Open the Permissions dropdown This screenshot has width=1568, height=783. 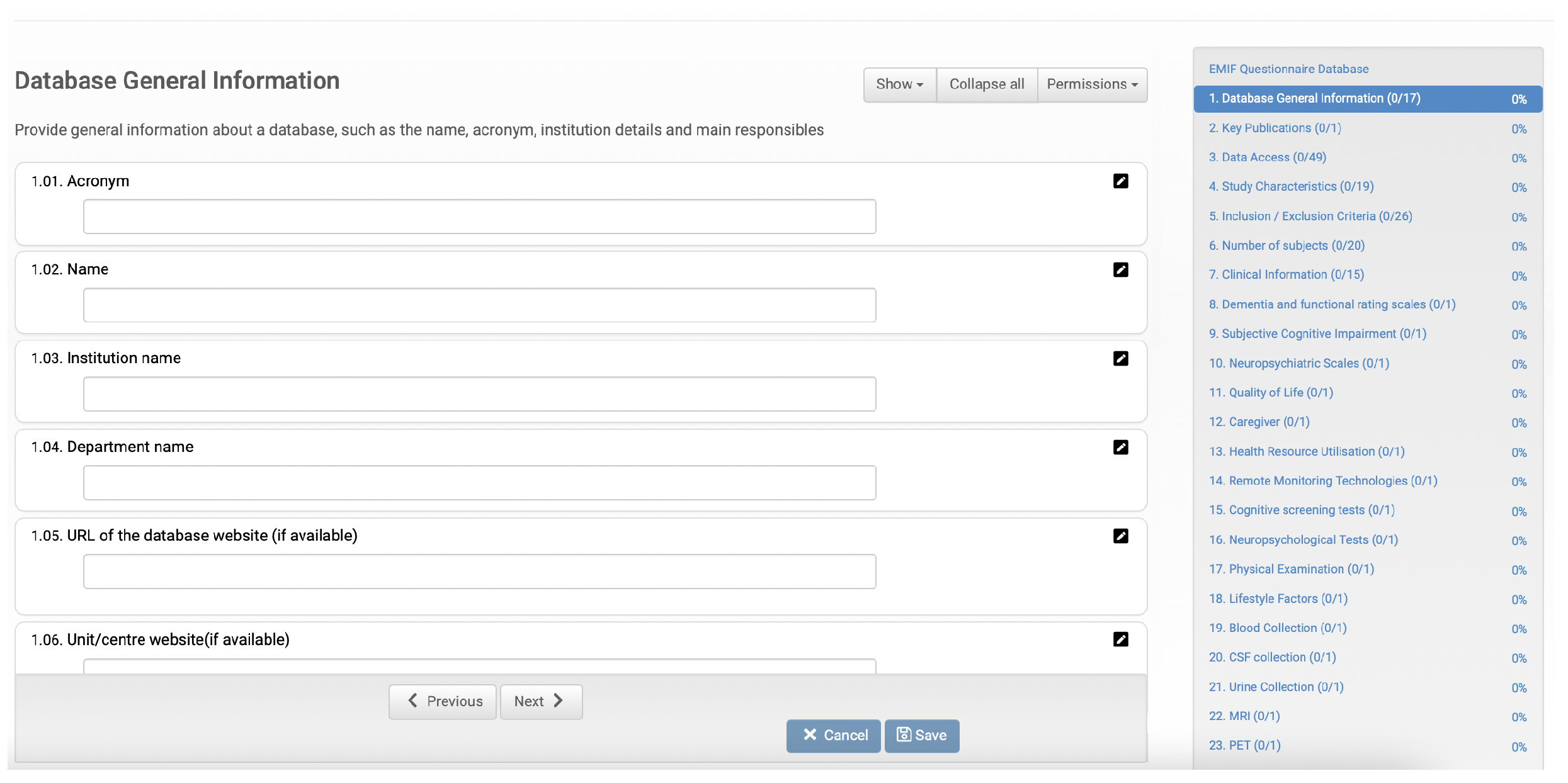pyautogui.click(x=1092, y=84)
